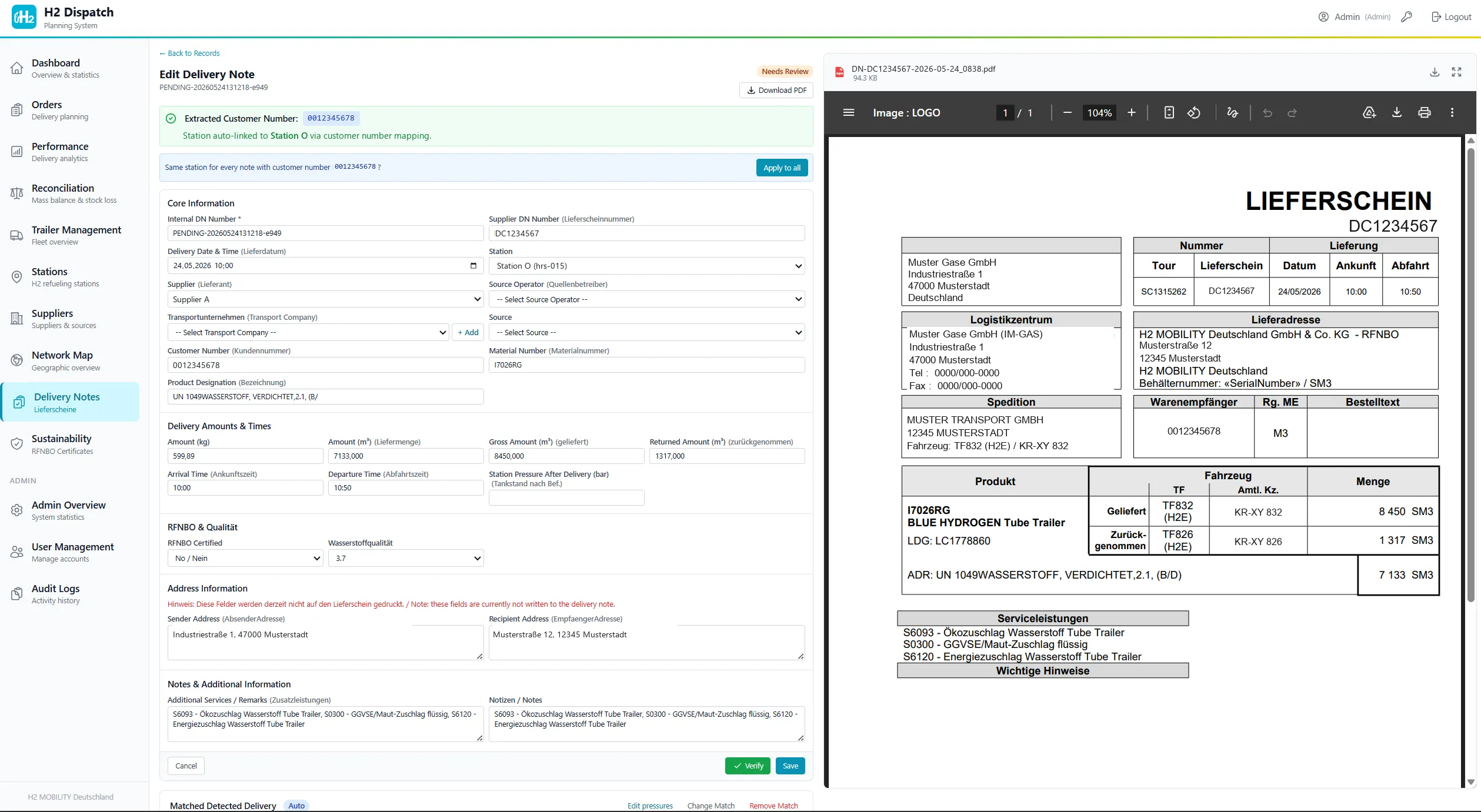Click the Station Pressure After Delivery field
Image resolution: width=1481 pixels, height=812 pixels.
[x=566, y=497]
